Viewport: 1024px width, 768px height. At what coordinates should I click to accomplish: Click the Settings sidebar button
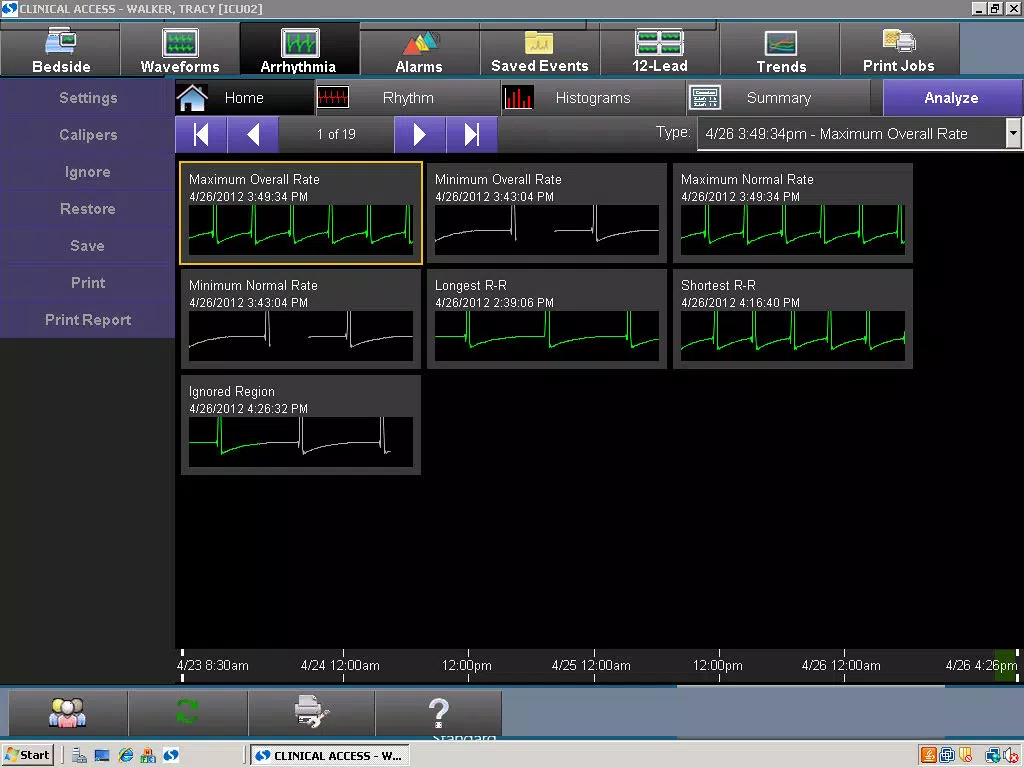click(x=88, y=98)
